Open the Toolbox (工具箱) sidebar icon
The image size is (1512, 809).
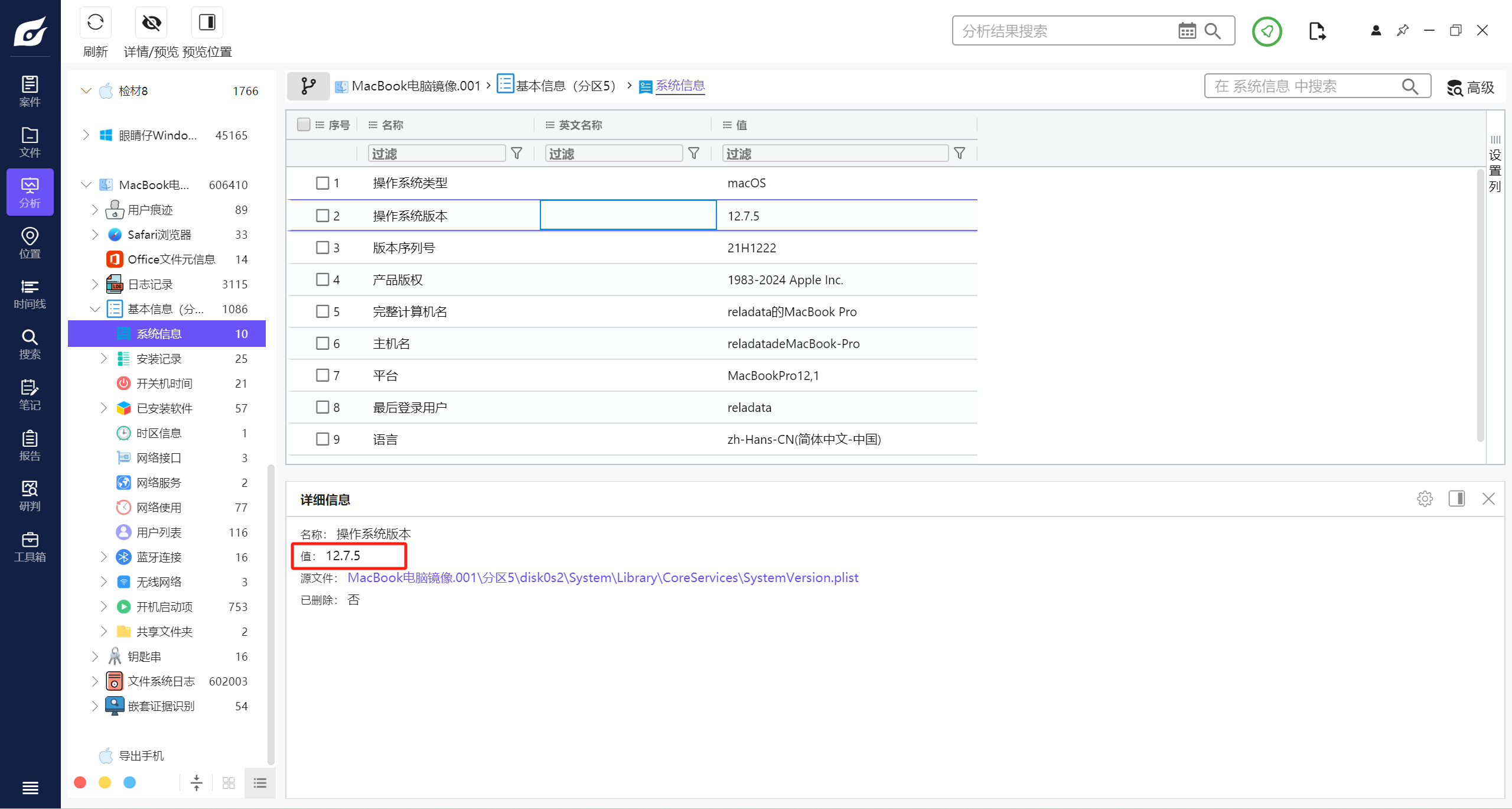point(30,547)
